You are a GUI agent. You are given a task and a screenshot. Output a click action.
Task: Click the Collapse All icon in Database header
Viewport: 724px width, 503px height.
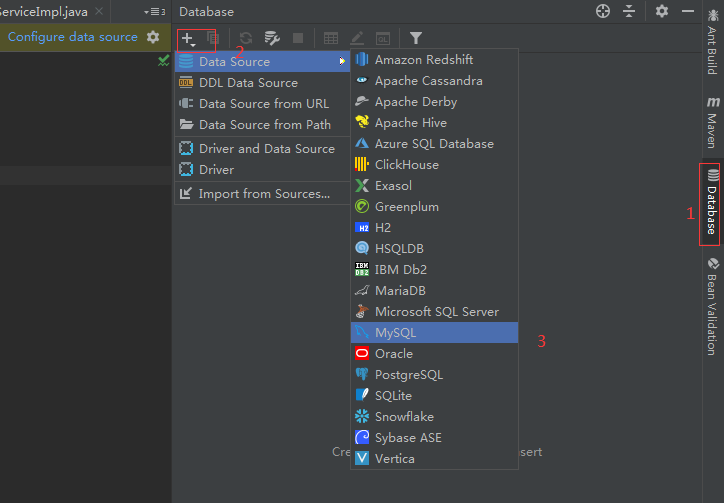coord(629,11)
